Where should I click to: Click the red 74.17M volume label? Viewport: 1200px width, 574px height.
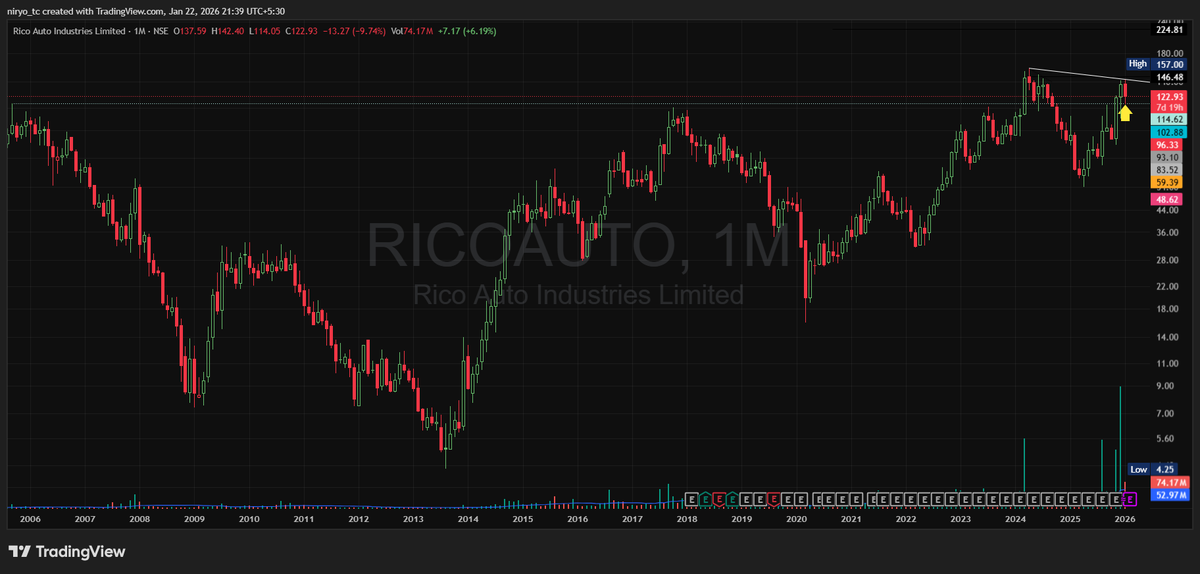(x=1170, y=483)
